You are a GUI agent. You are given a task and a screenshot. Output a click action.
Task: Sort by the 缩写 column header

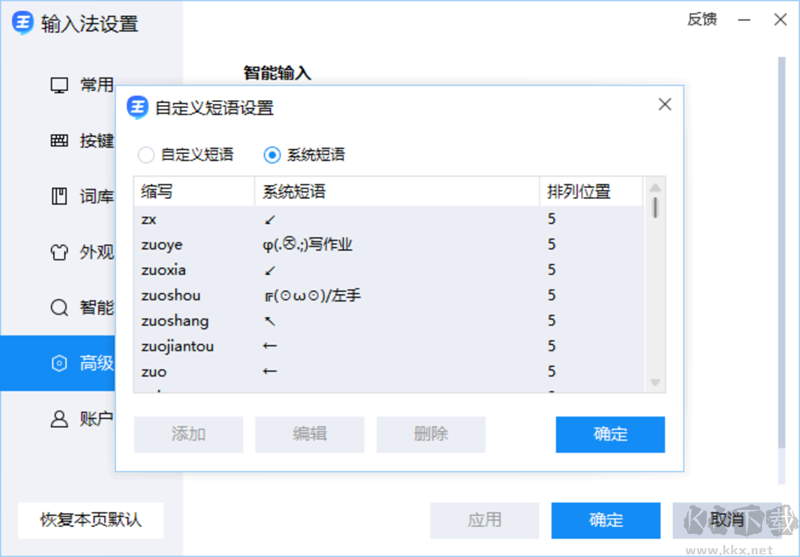194,192
